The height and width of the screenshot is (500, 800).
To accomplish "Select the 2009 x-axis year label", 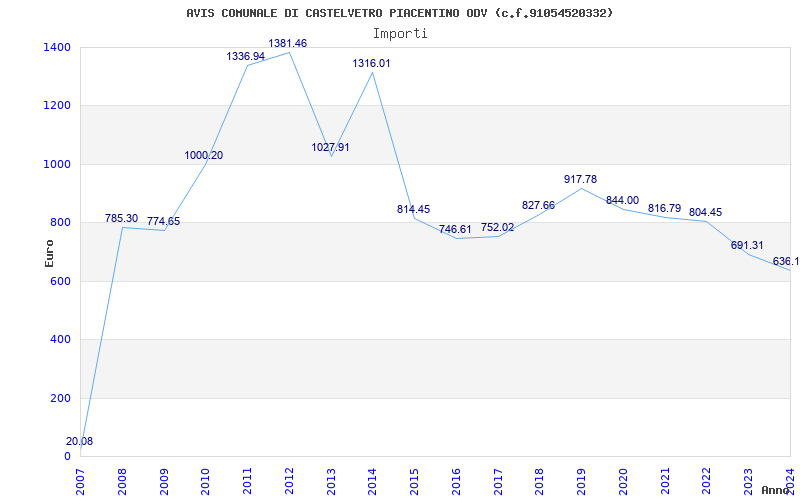I will 164,481.
